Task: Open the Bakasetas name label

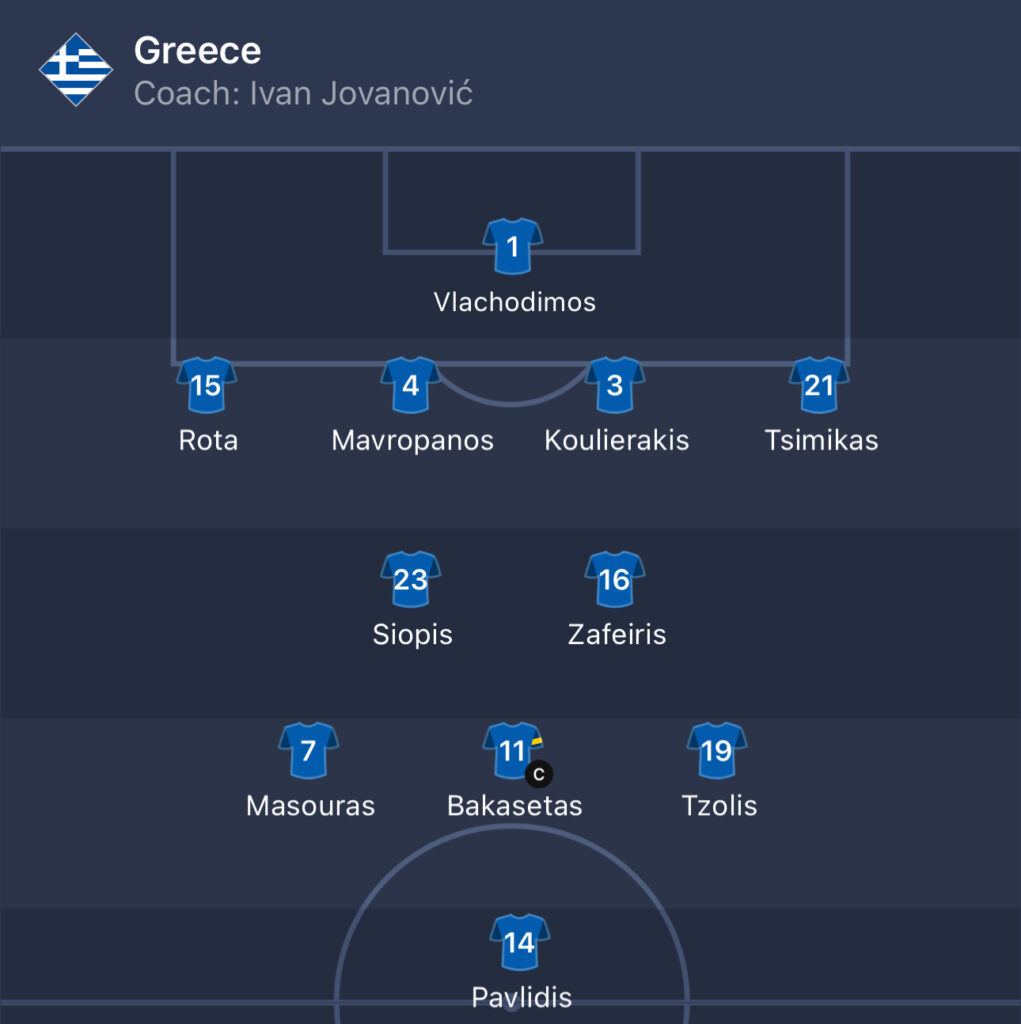Action: click(515, 806)
